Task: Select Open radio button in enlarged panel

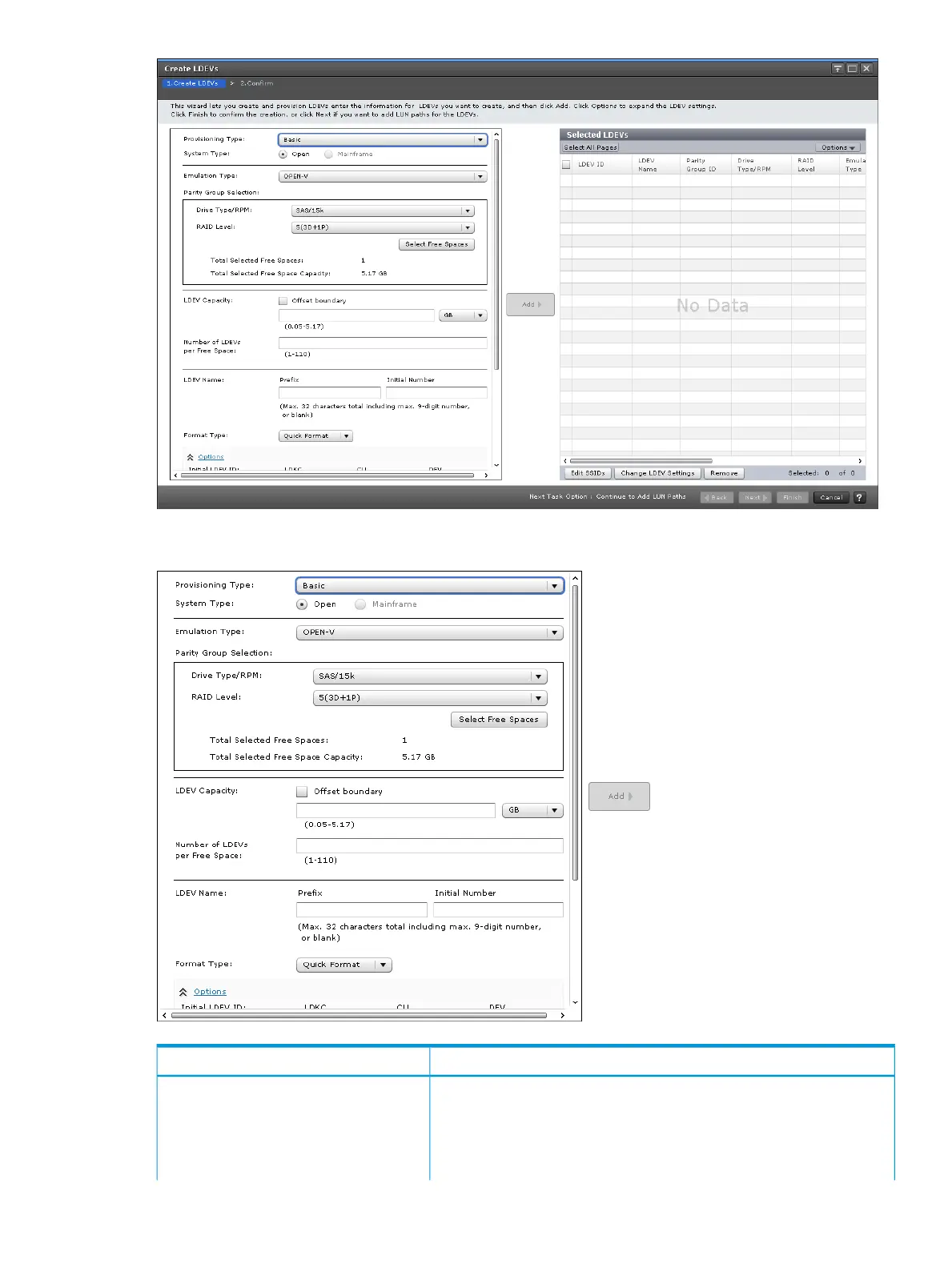Action: coord(302,604)
